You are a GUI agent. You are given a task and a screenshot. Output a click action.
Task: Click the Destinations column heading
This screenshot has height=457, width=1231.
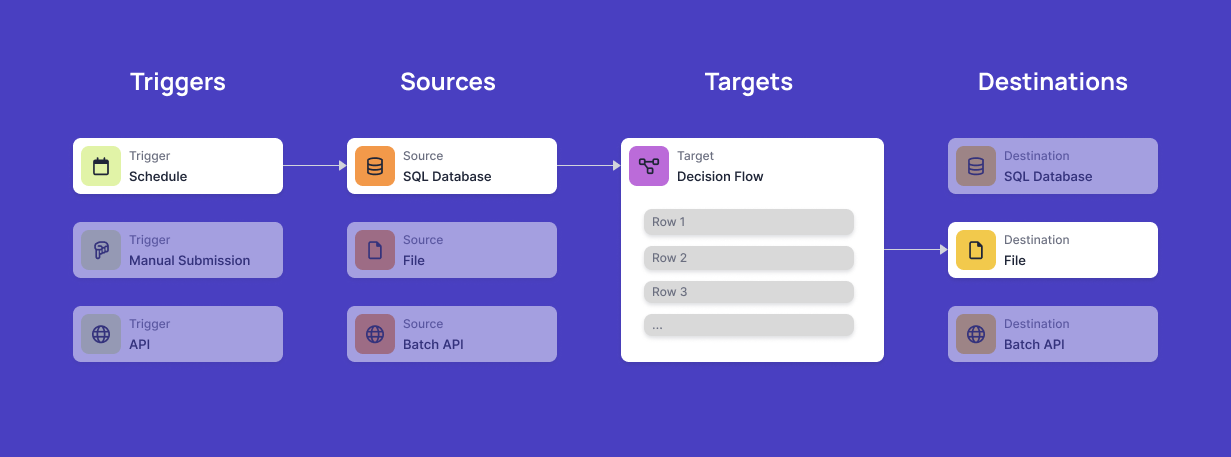click(1052, 82)
